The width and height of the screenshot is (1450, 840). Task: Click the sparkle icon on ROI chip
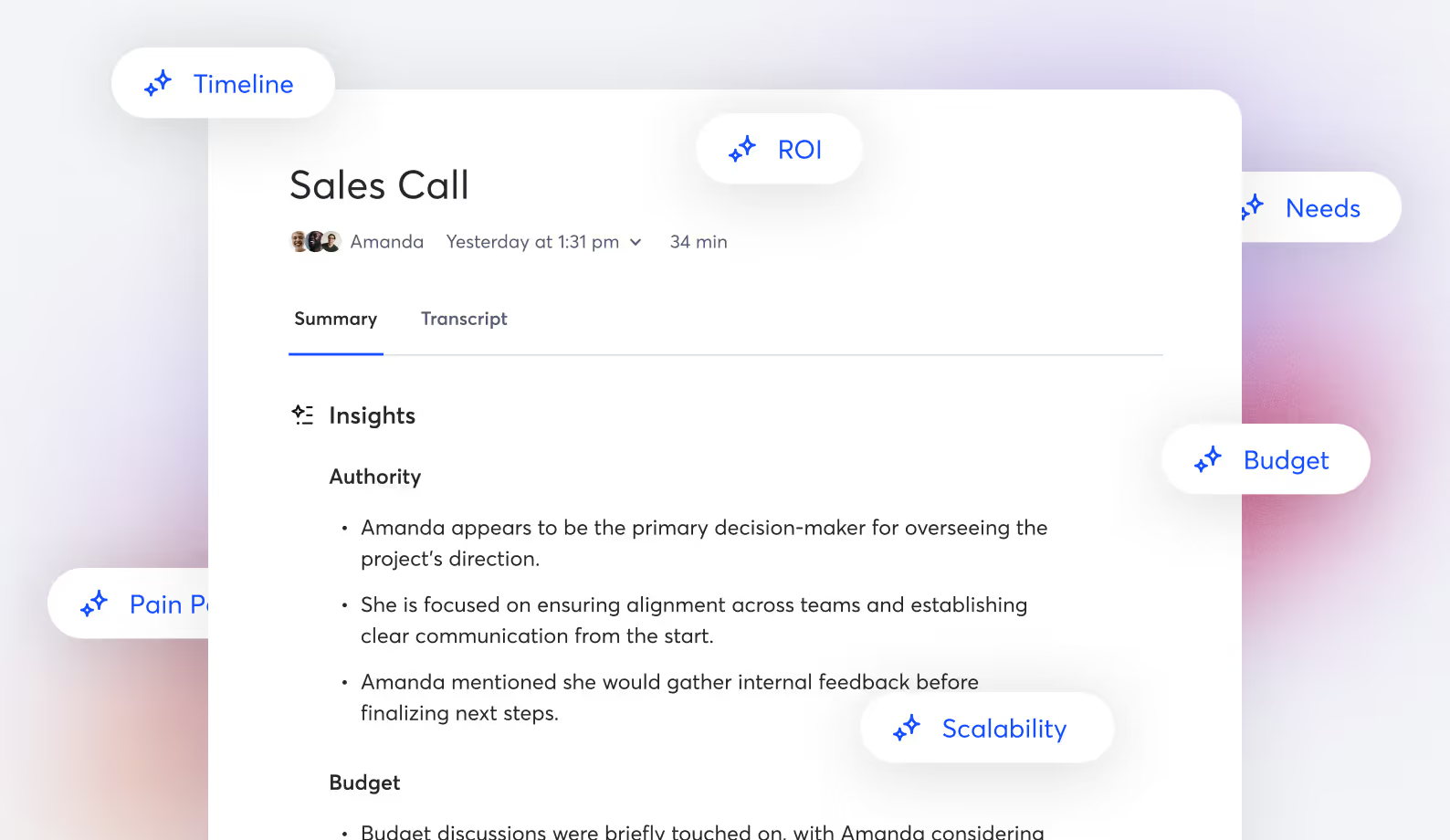[742, 149]
